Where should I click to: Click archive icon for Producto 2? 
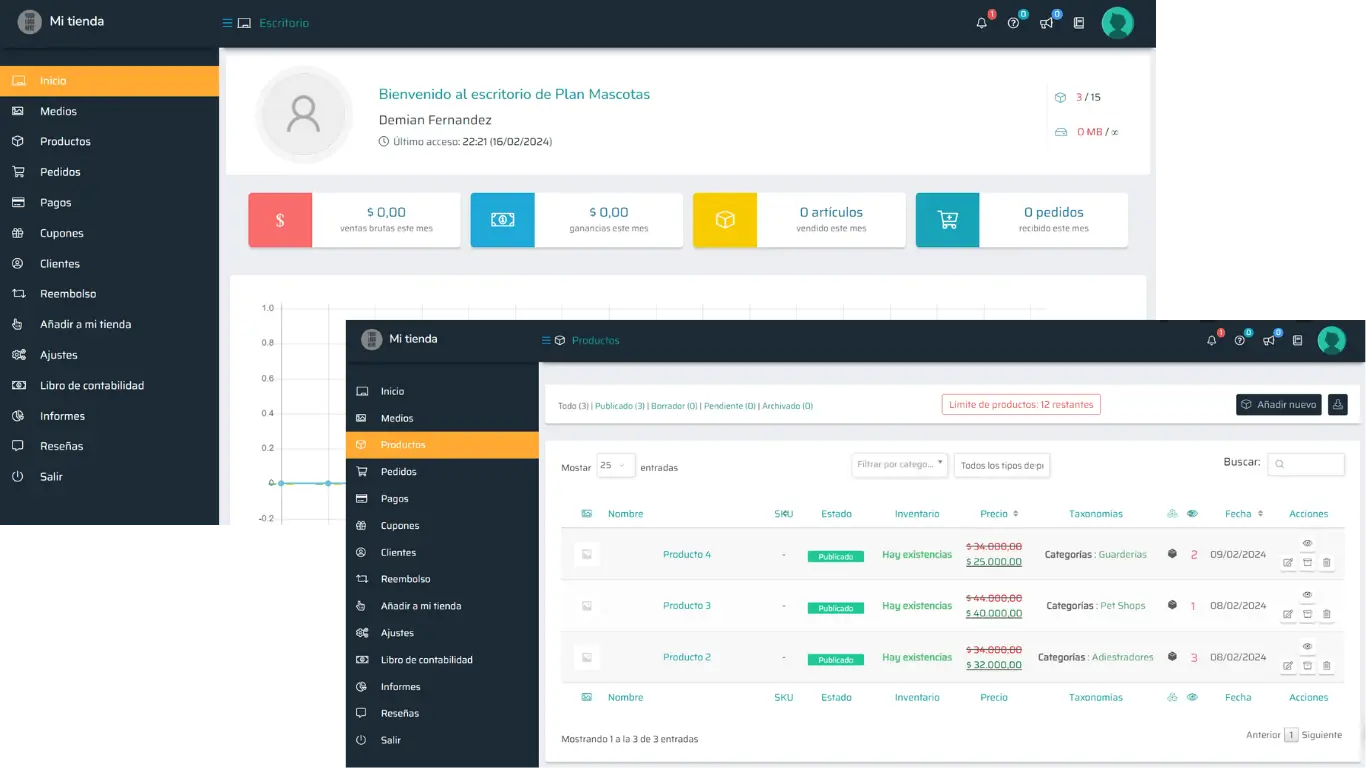pos(1307,666)
